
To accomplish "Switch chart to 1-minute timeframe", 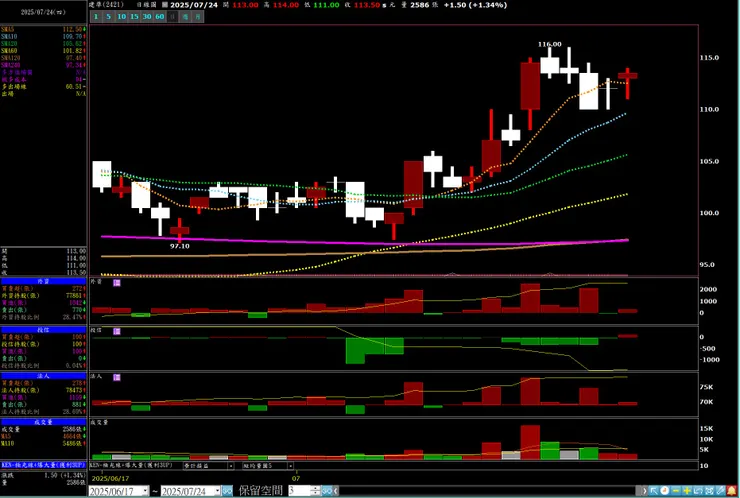I will coord(96,17).
